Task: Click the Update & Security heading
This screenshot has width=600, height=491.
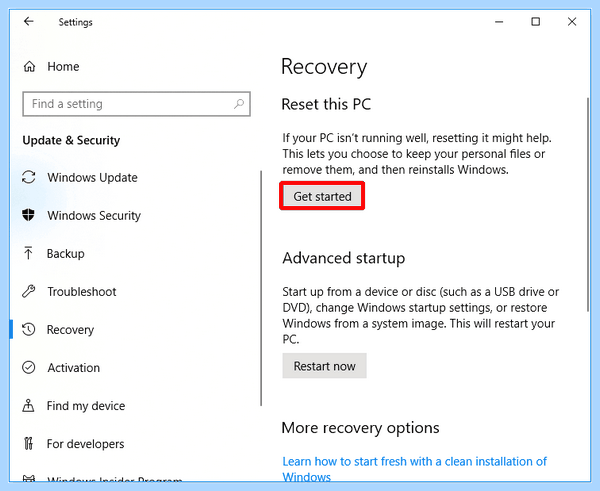Action: (71, 140)
